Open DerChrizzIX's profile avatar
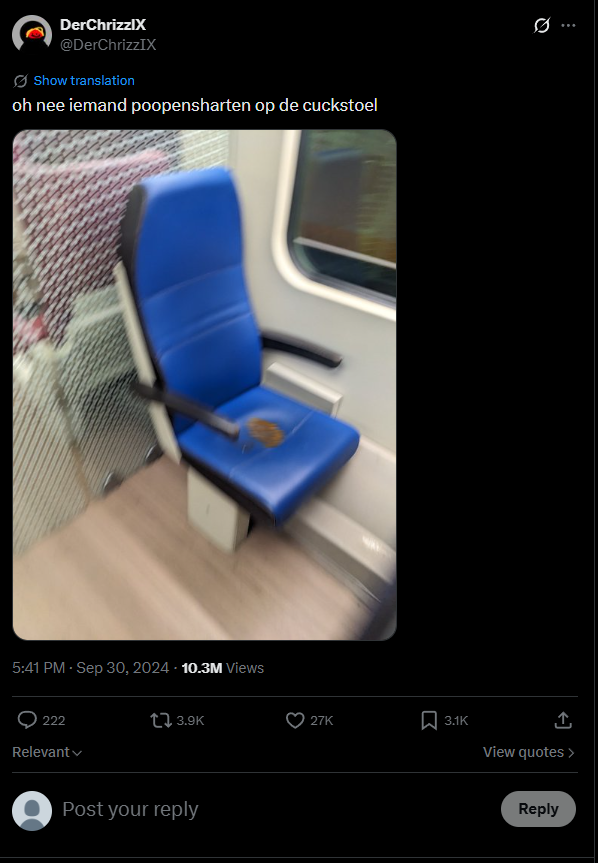The height and width of the screenshot is (863, 598). click(x=32, y=35)
